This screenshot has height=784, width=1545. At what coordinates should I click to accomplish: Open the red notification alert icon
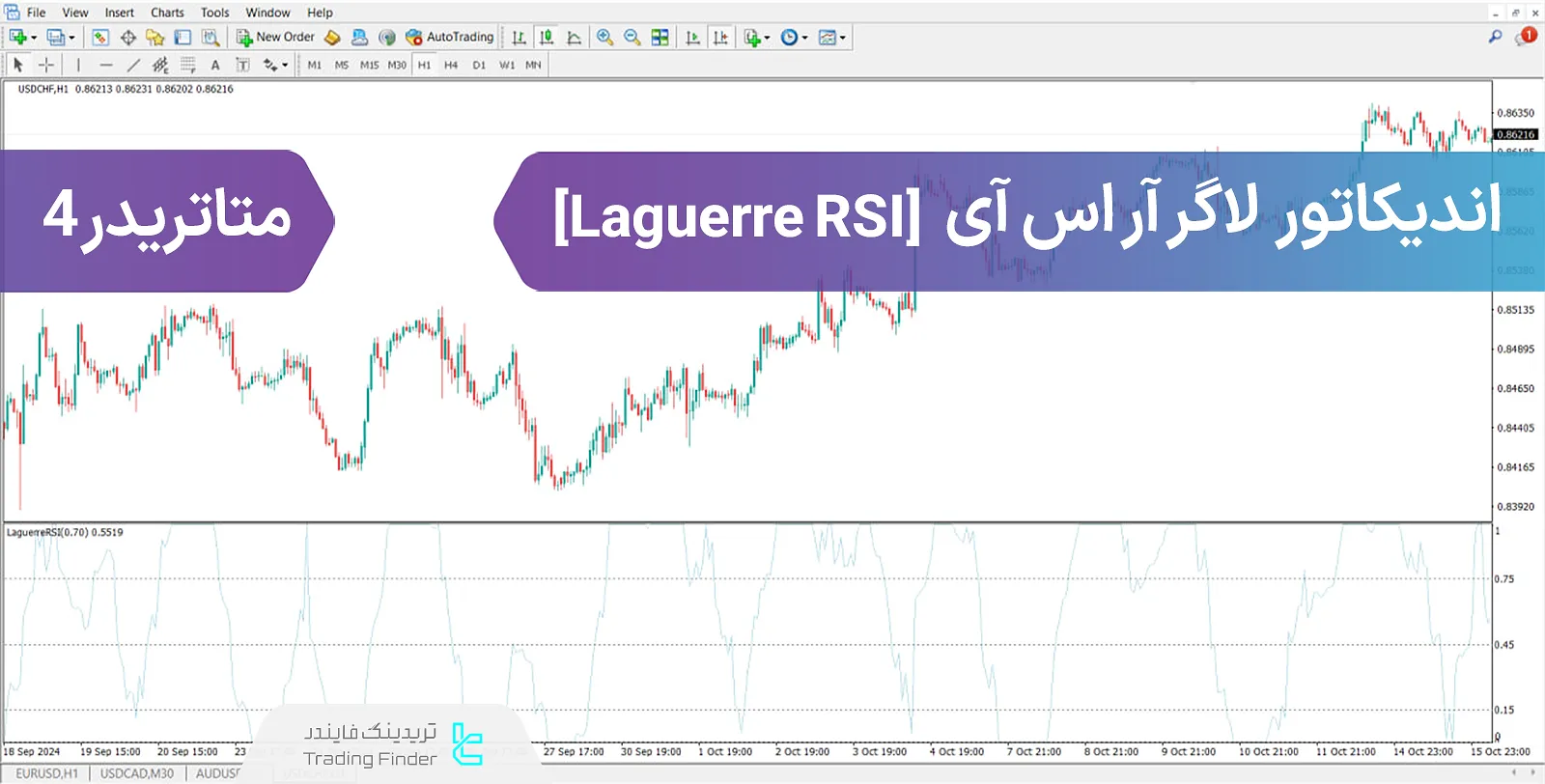tap(1527, 37)
